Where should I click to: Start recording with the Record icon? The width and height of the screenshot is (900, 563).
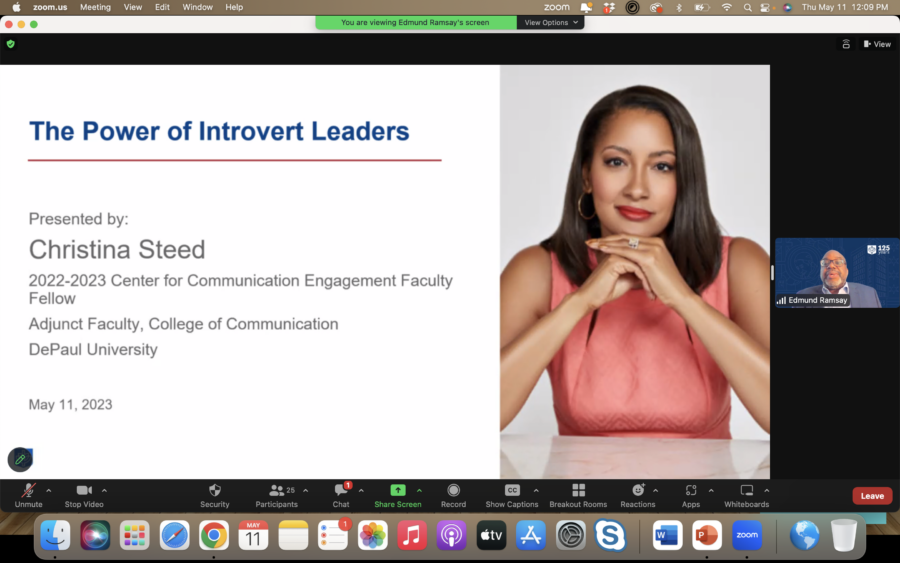[x=453, y=491]
